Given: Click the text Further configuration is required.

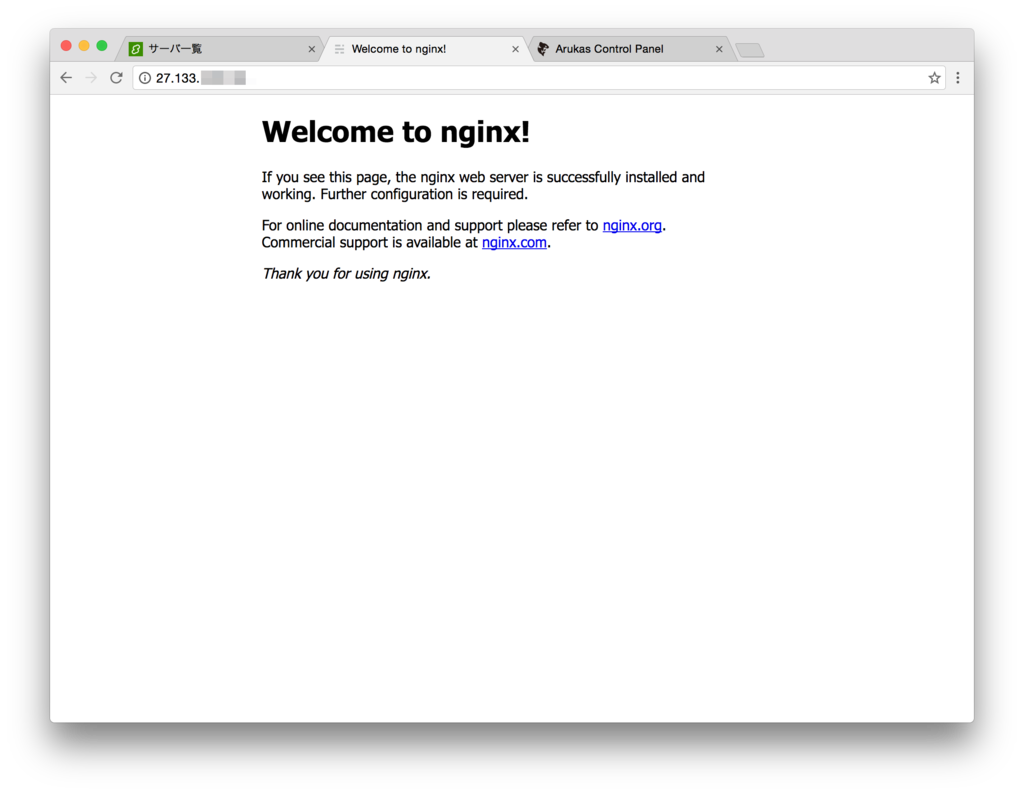Looking at the screenshot, I should click(424, 194).
